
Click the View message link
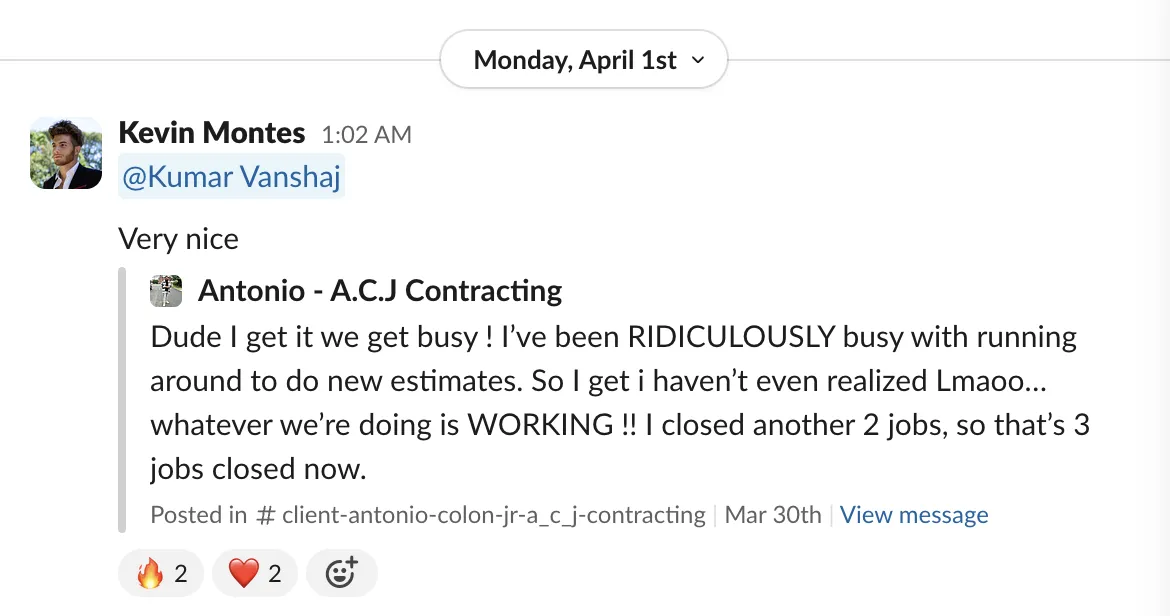914,515
